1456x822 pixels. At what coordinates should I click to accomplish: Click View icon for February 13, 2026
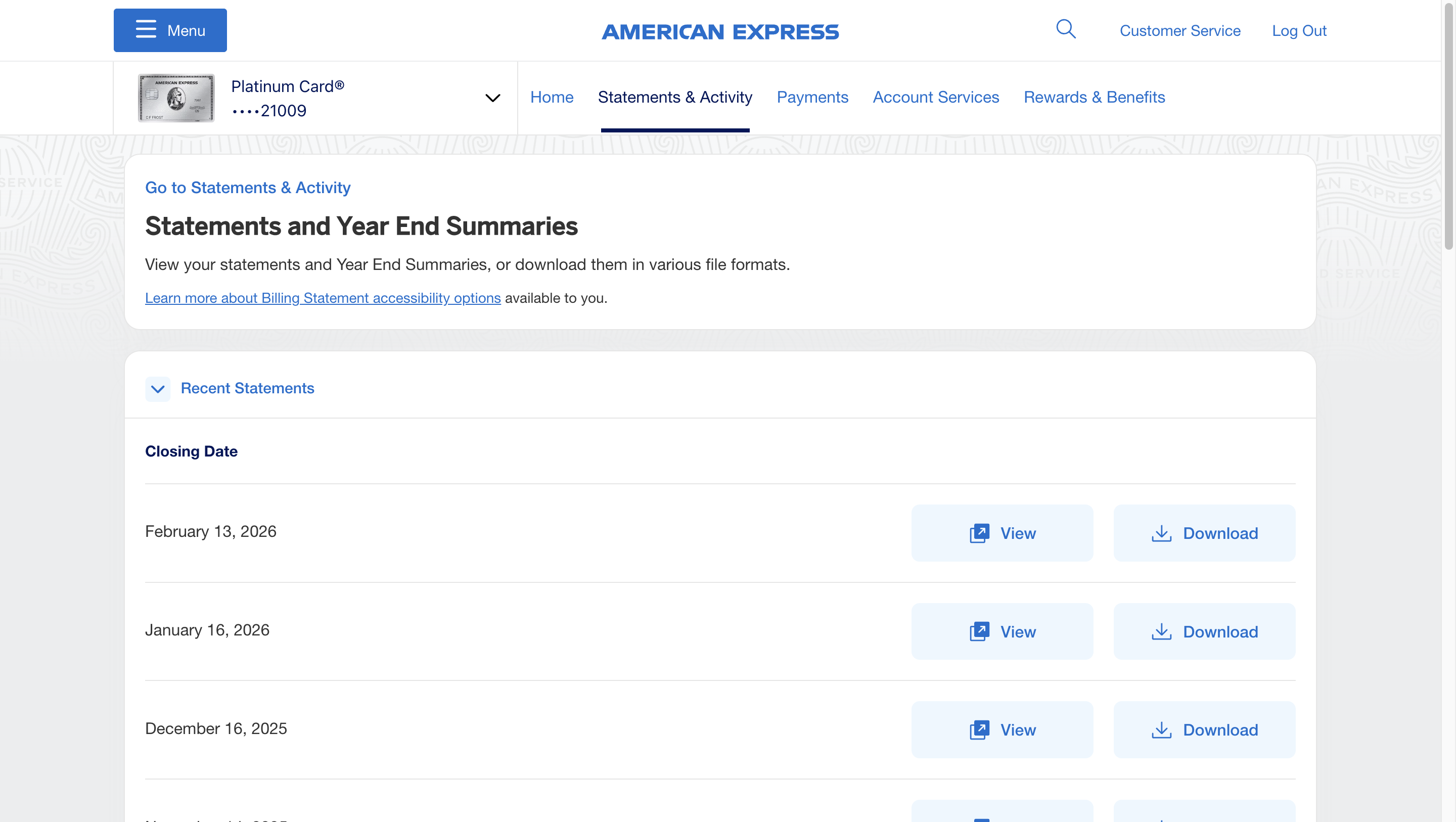click(979, 533)
